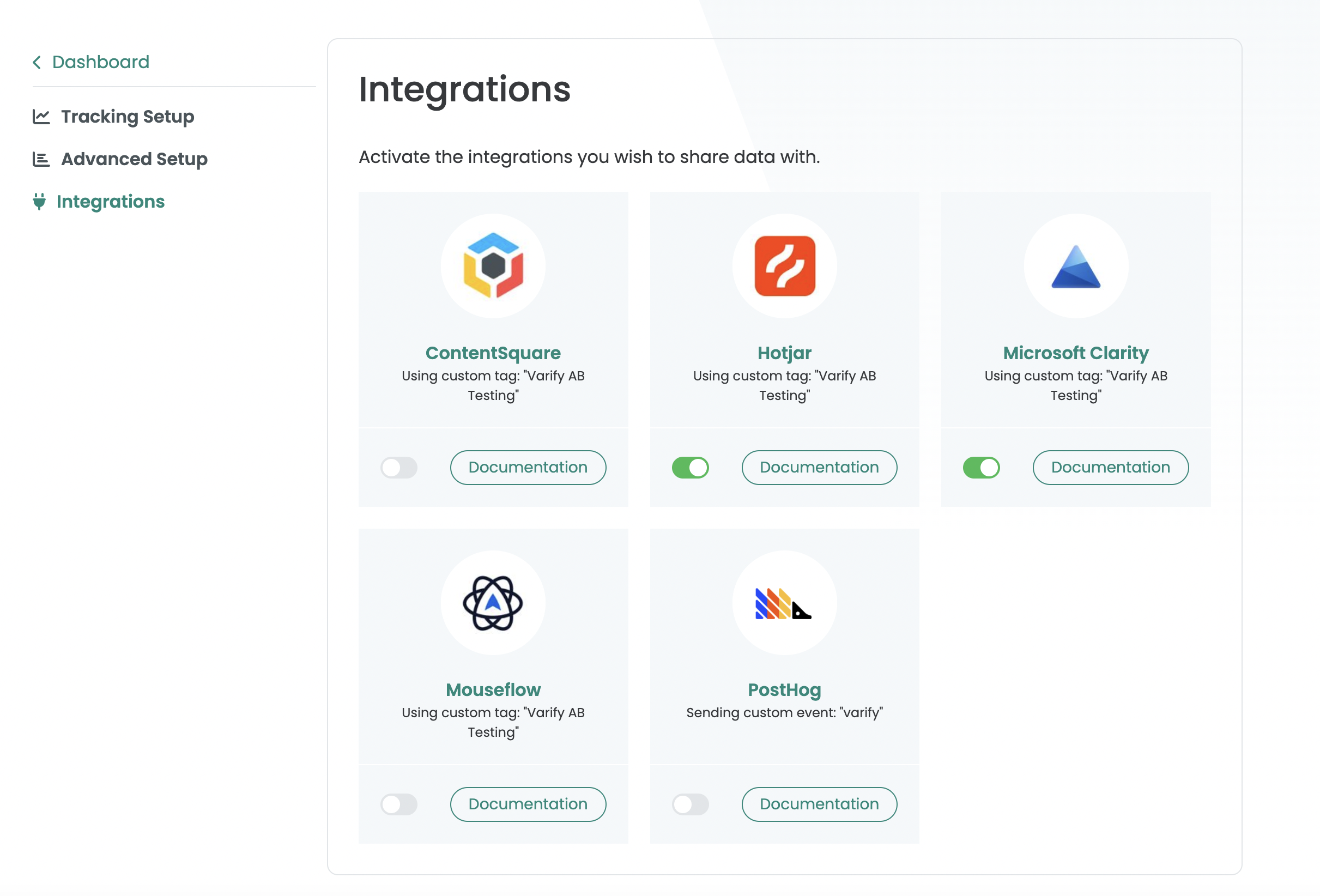This screenshot has width=1320, height=896.
Task: Go to the Advanced Setup menu item
Action: coord(134,159)
